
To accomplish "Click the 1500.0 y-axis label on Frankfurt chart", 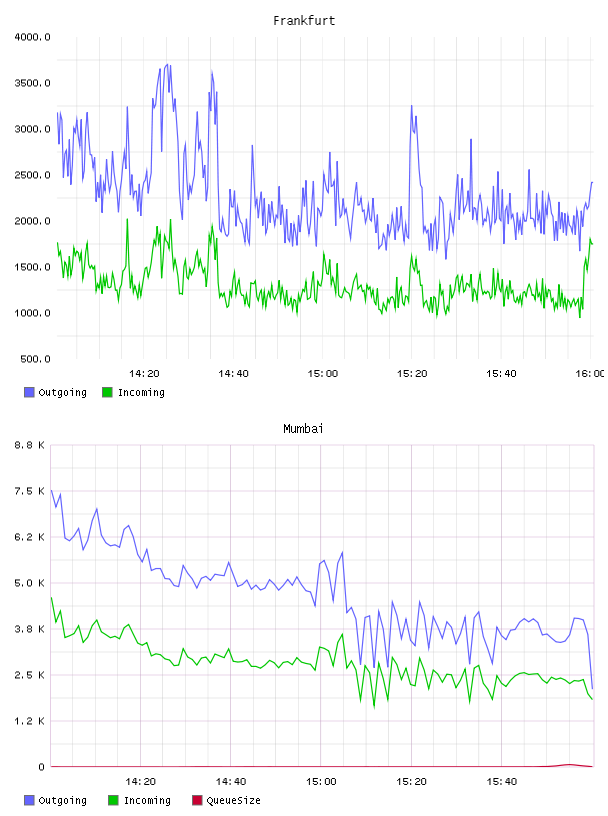I will coord(32,267).
